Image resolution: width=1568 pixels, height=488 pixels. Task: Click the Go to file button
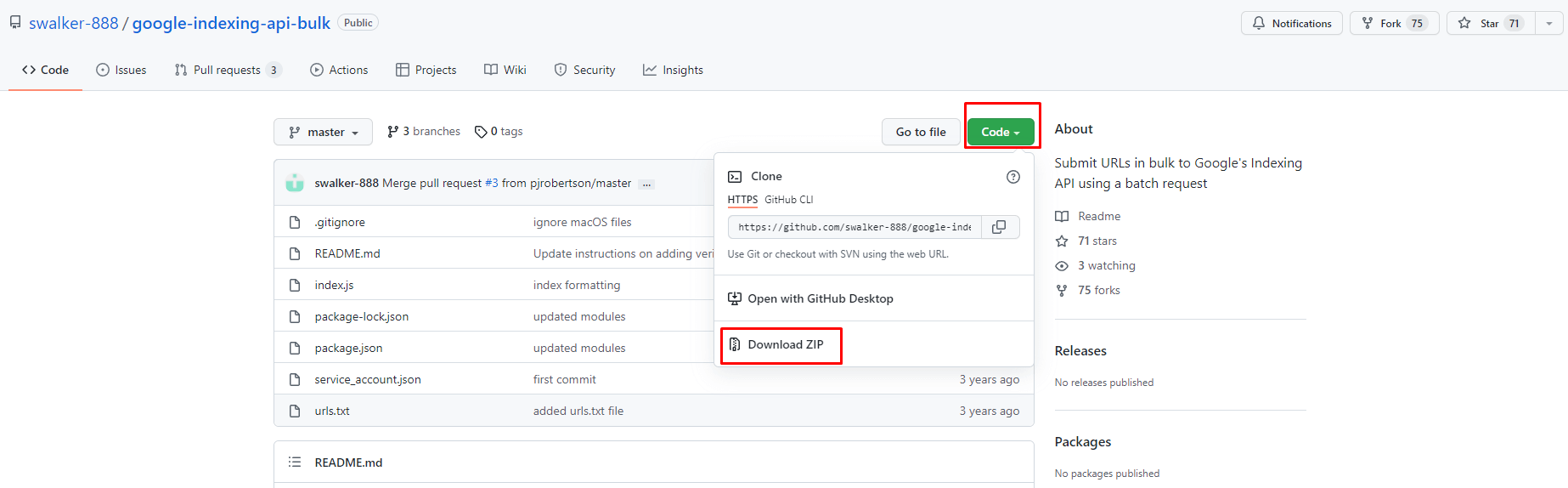point(921,132)
